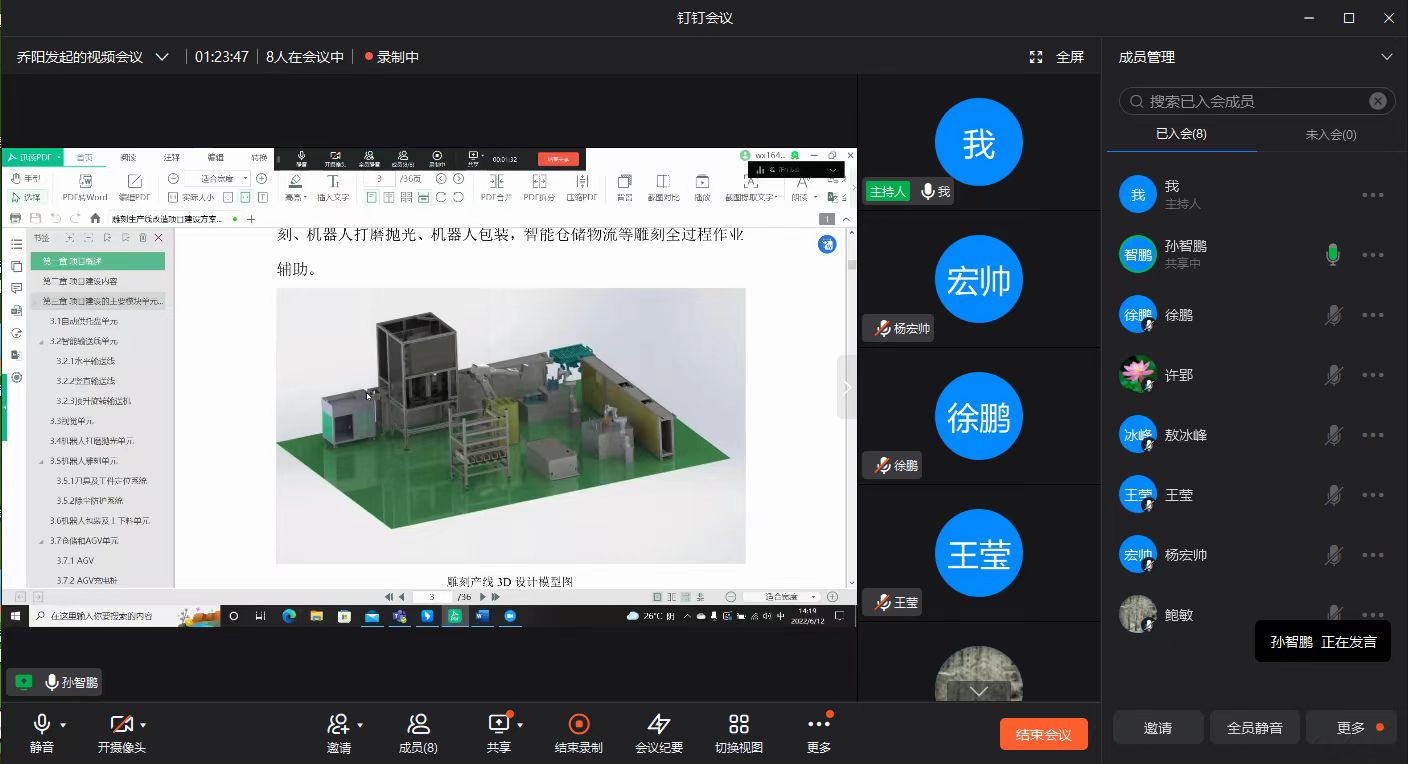Select the 已入会(8) tab

click(x=1181, y=134)
